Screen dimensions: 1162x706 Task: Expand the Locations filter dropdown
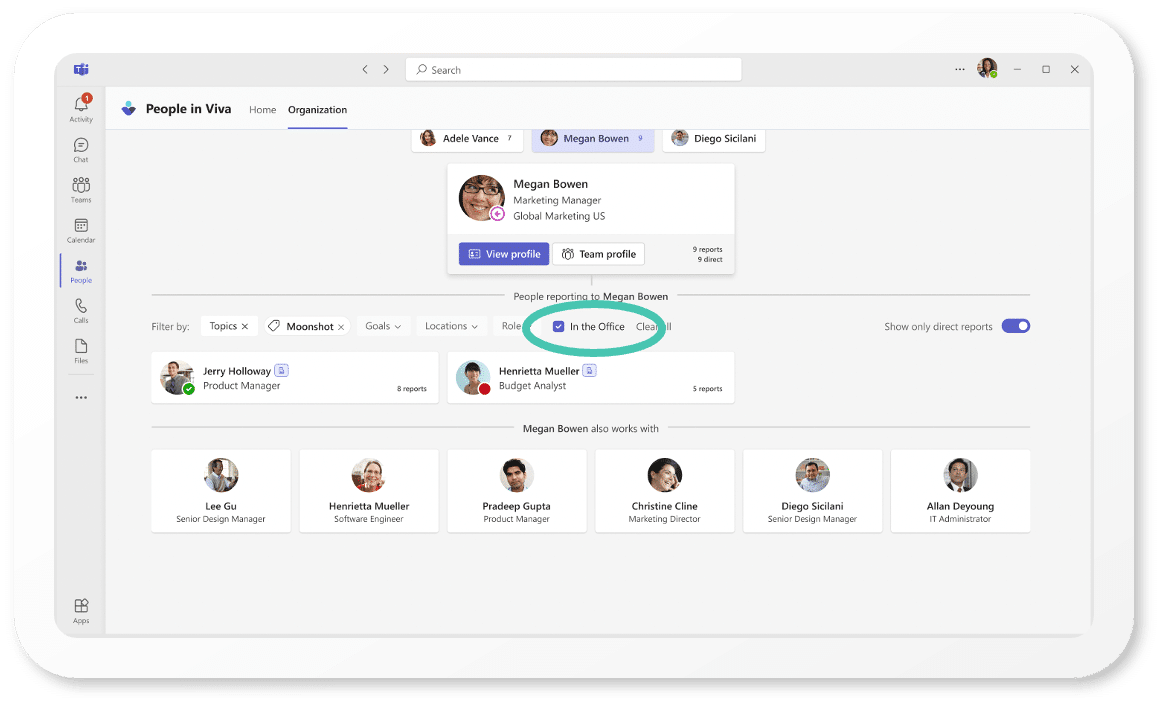click(451, 326)
